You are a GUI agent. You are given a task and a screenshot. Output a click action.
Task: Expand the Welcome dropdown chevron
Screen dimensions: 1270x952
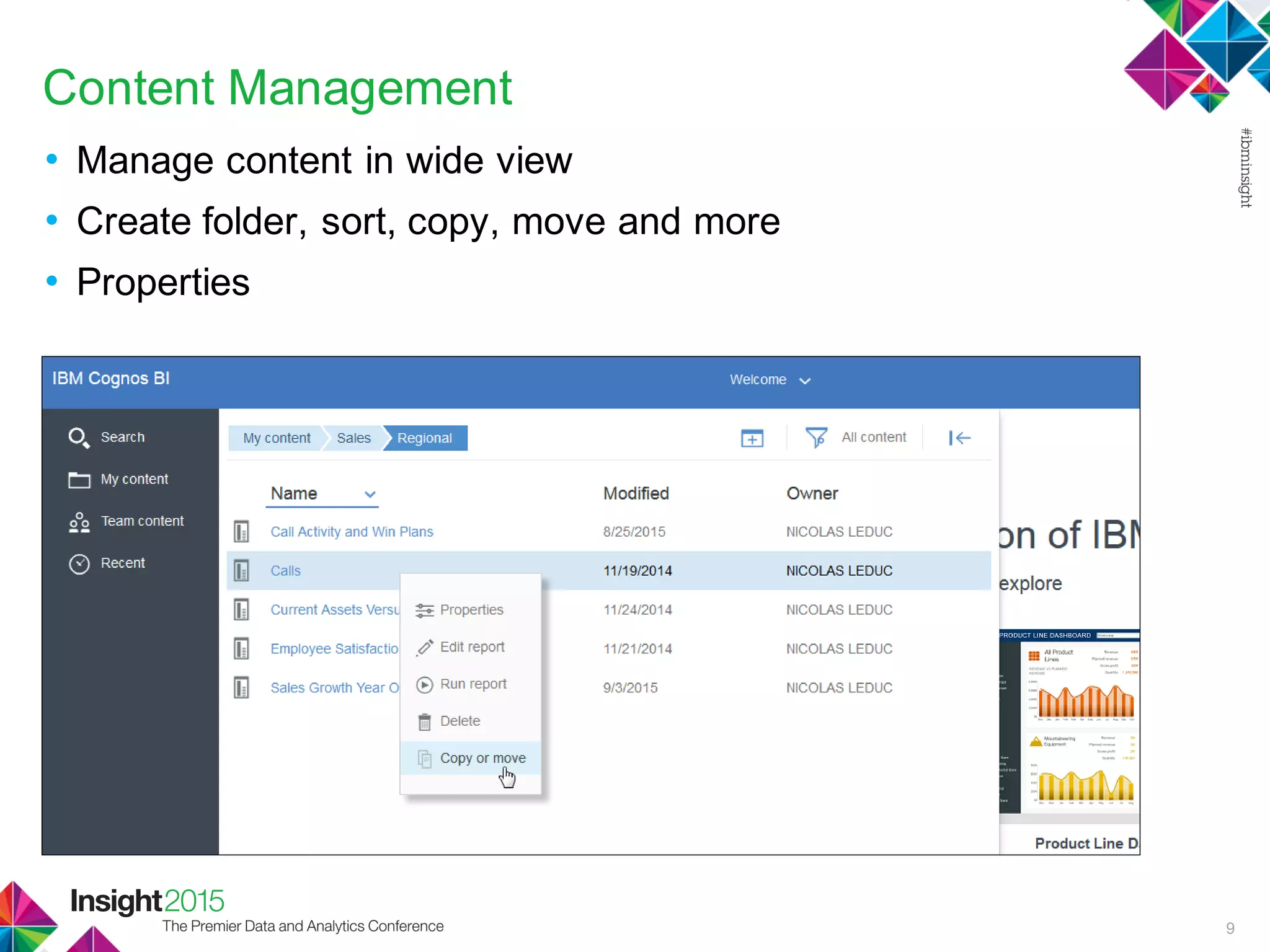click(805, 381)
